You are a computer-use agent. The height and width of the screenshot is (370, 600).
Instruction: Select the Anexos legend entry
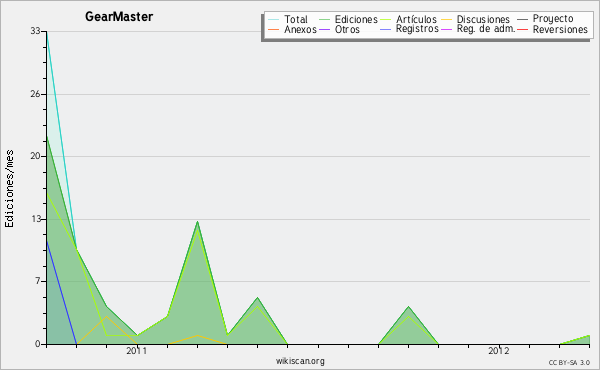click(300, 29)
